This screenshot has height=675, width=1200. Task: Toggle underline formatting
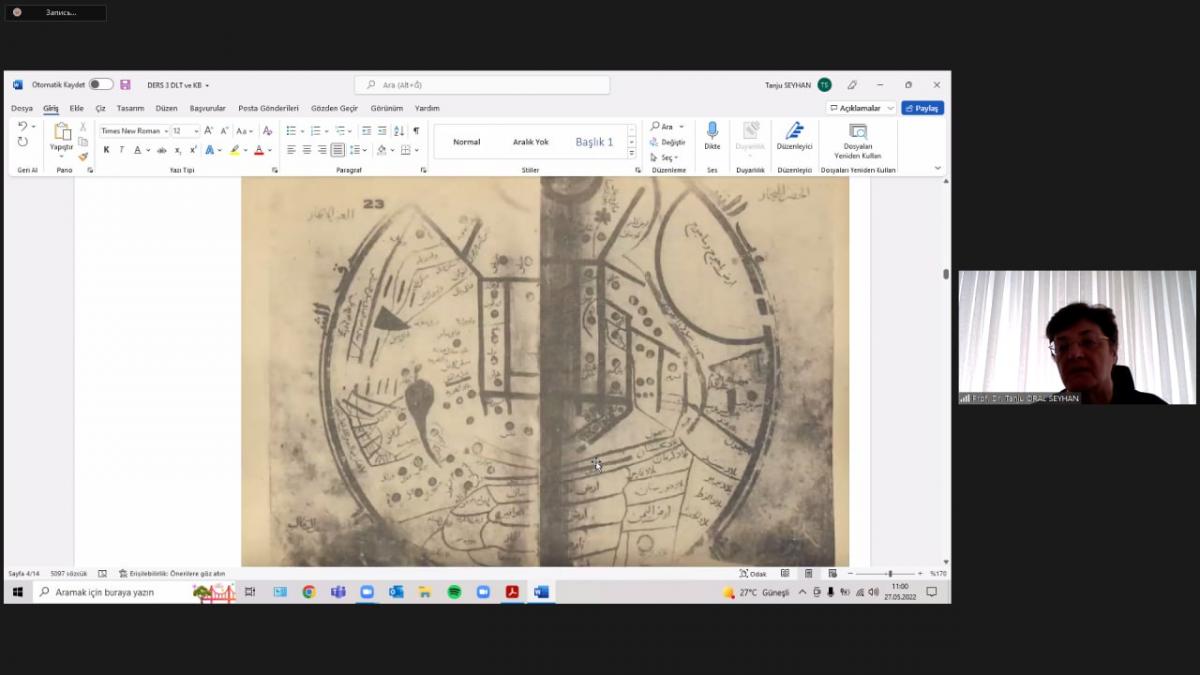tap(138, 150)
